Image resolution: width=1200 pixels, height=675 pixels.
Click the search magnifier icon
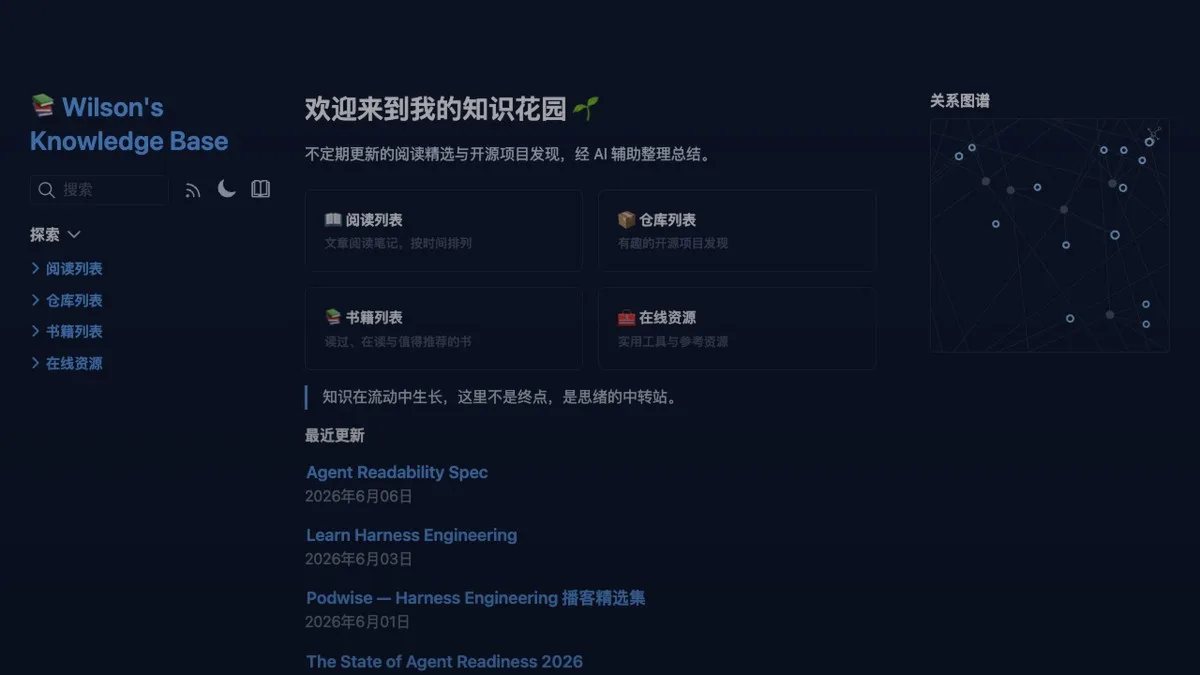(x=46, y=190)
